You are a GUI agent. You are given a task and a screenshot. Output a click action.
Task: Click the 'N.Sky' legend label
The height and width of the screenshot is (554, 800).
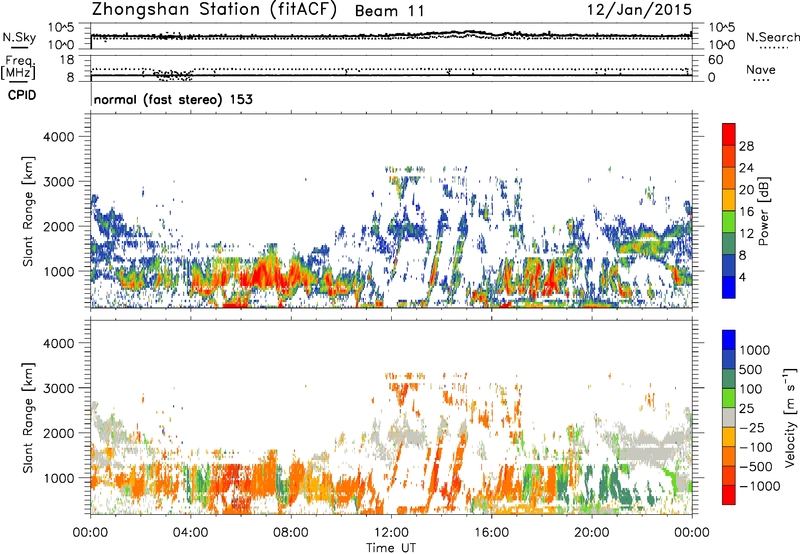pos(19,37)
